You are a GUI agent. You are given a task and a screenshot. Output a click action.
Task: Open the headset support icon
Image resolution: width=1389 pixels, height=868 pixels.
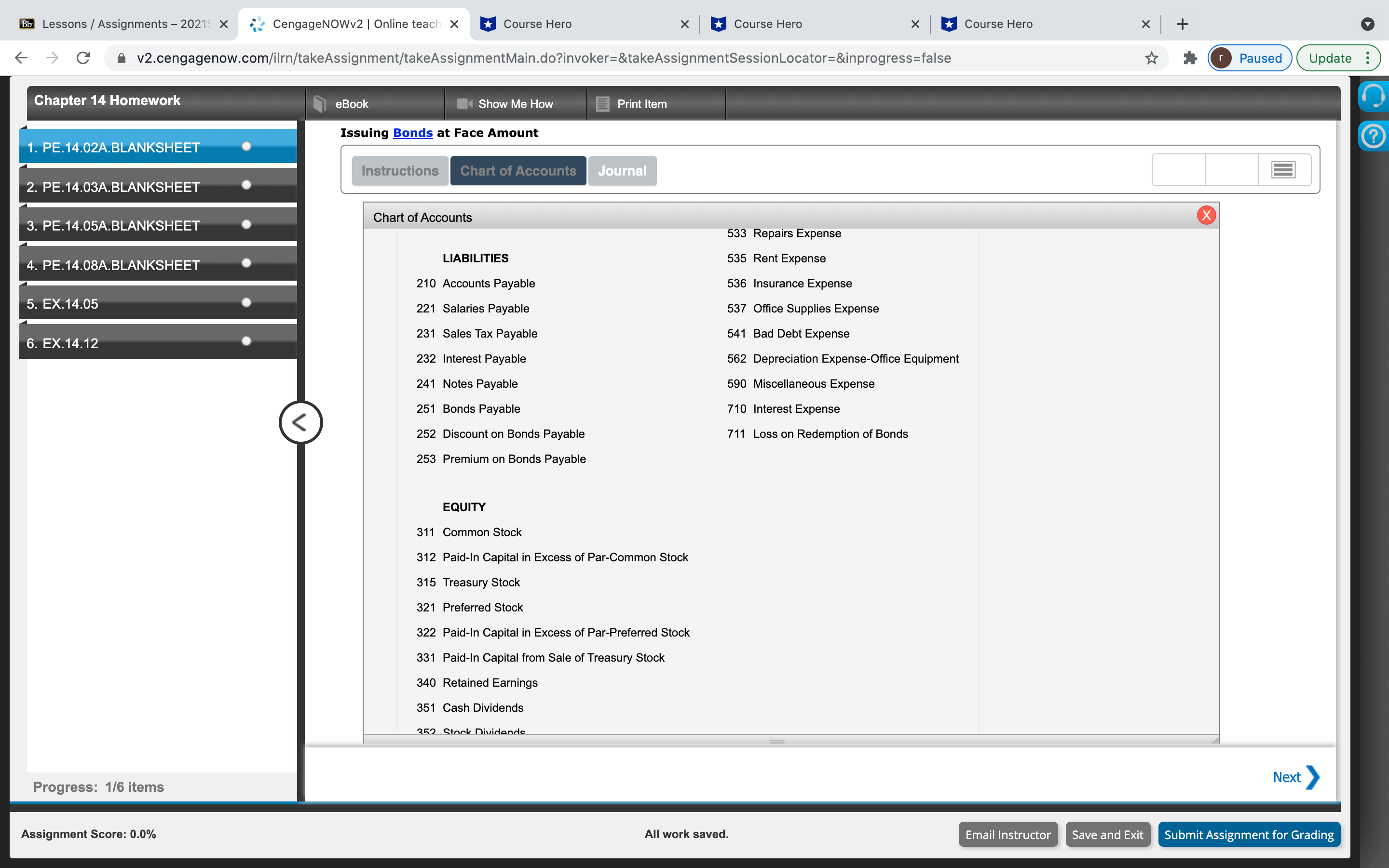pos(1374,95)
